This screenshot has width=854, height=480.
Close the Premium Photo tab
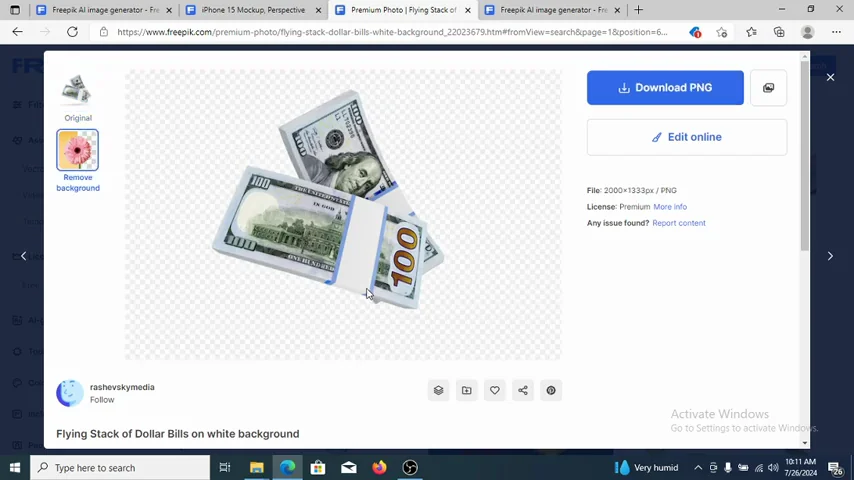coord(467,10)
